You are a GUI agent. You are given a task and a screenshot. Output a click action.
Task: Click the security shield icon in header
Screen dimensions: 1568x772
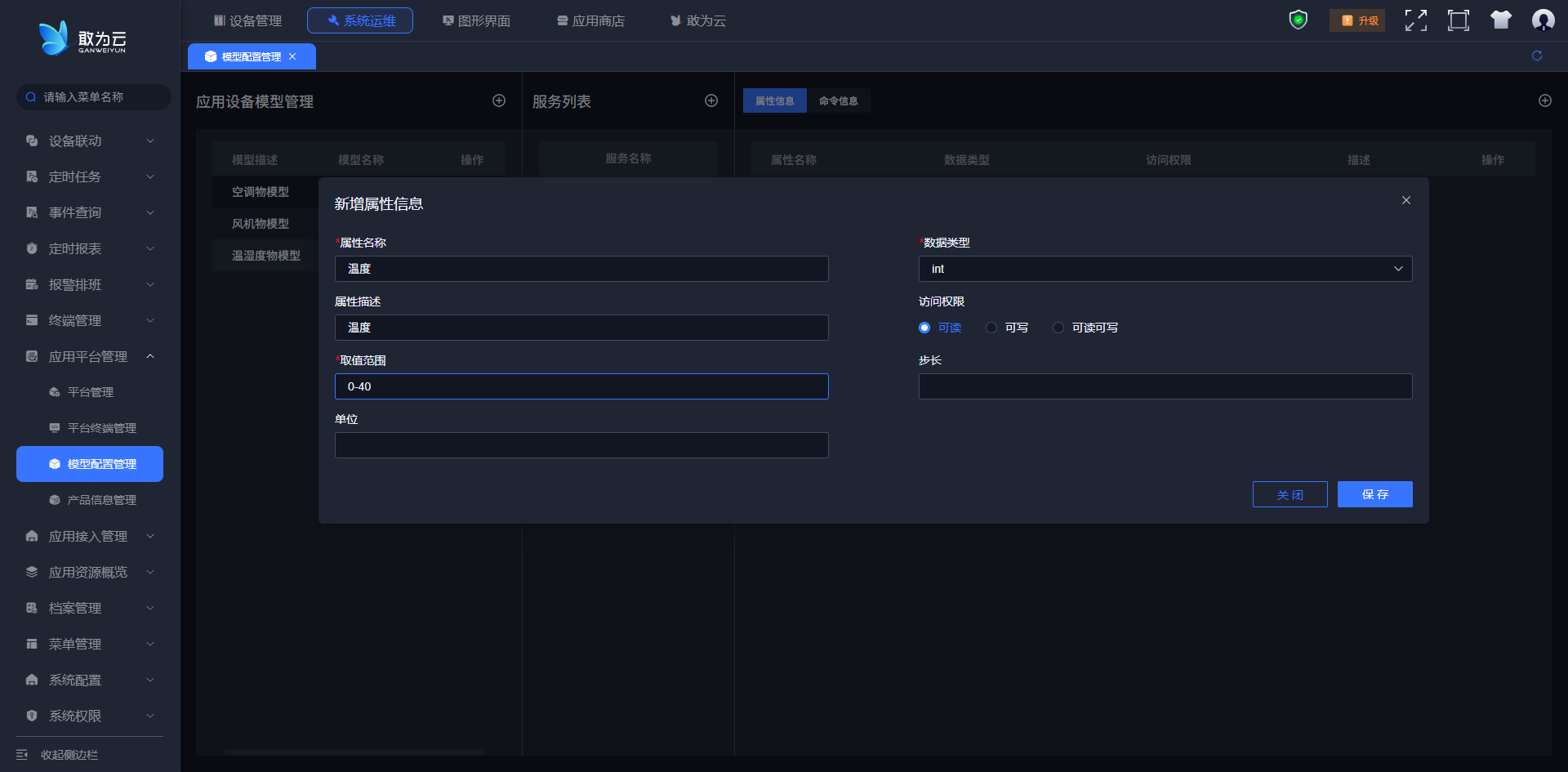[x=1298, y=20]
